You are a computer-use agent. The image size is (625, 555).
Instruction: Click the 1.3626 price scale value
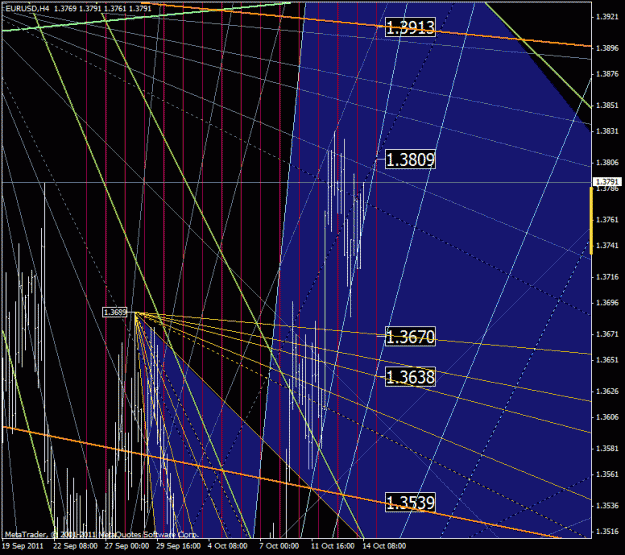pos(607,391)
